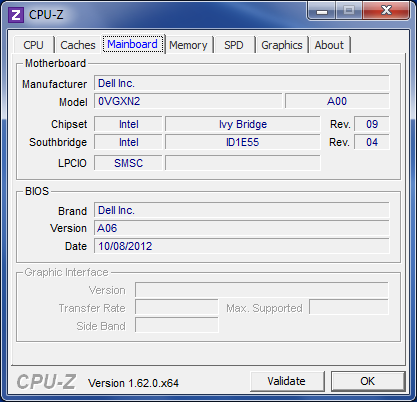View the Graphics tab
This screenshot has height=402, width=417.
tap(282, 45)
